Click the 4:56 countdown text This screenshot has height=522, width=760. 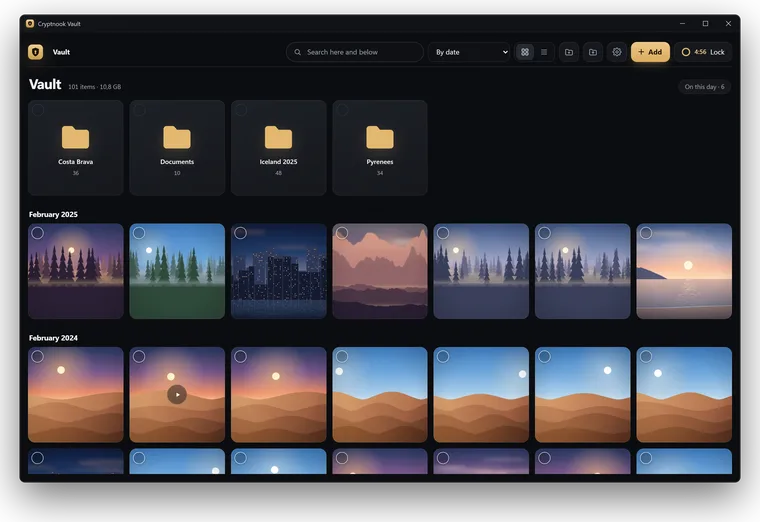click(x=700, y=52)
